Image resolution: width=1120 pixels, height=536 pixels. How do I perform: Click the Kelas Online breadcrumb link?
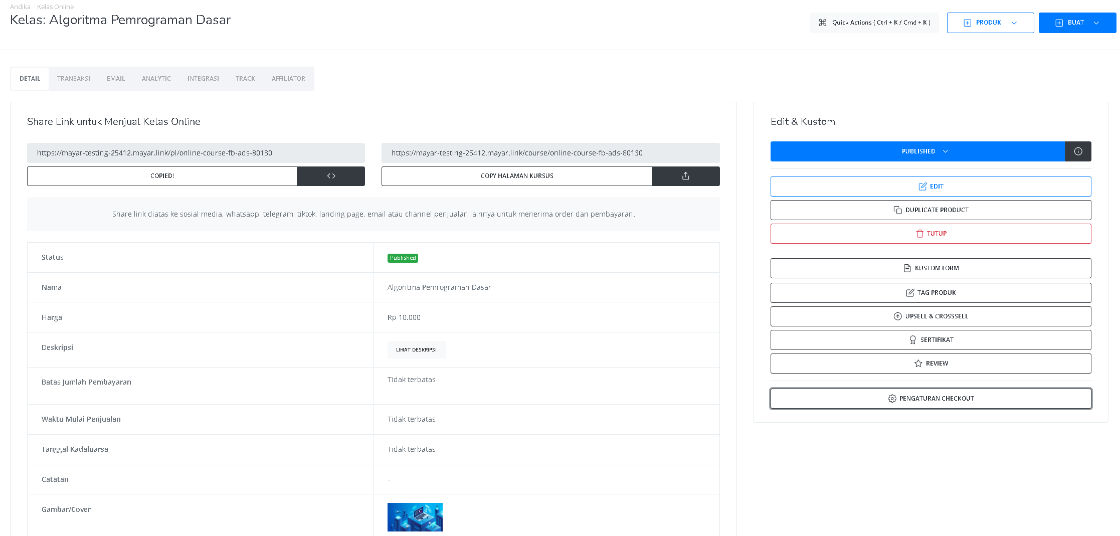(55, 6)
